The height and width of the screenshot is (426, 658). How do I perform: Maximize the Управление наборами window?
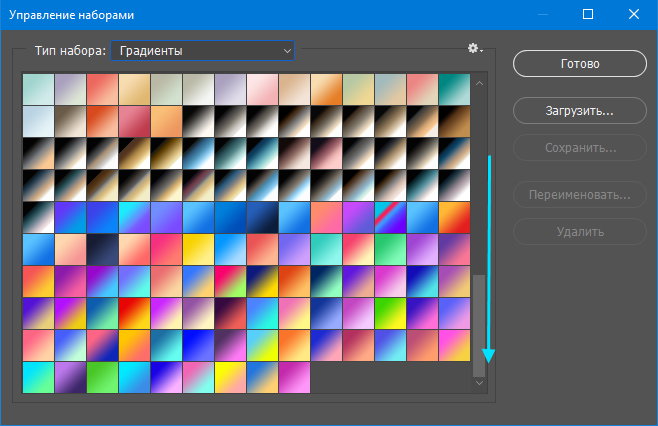tap(588, 14)
